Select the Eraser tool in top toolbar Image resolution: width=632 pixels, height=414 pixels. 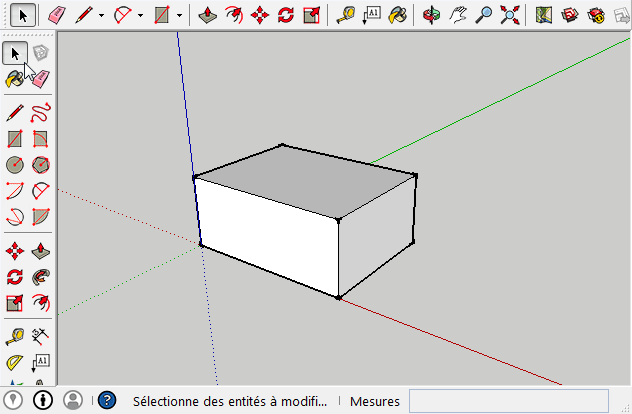(x=57, y=15)
